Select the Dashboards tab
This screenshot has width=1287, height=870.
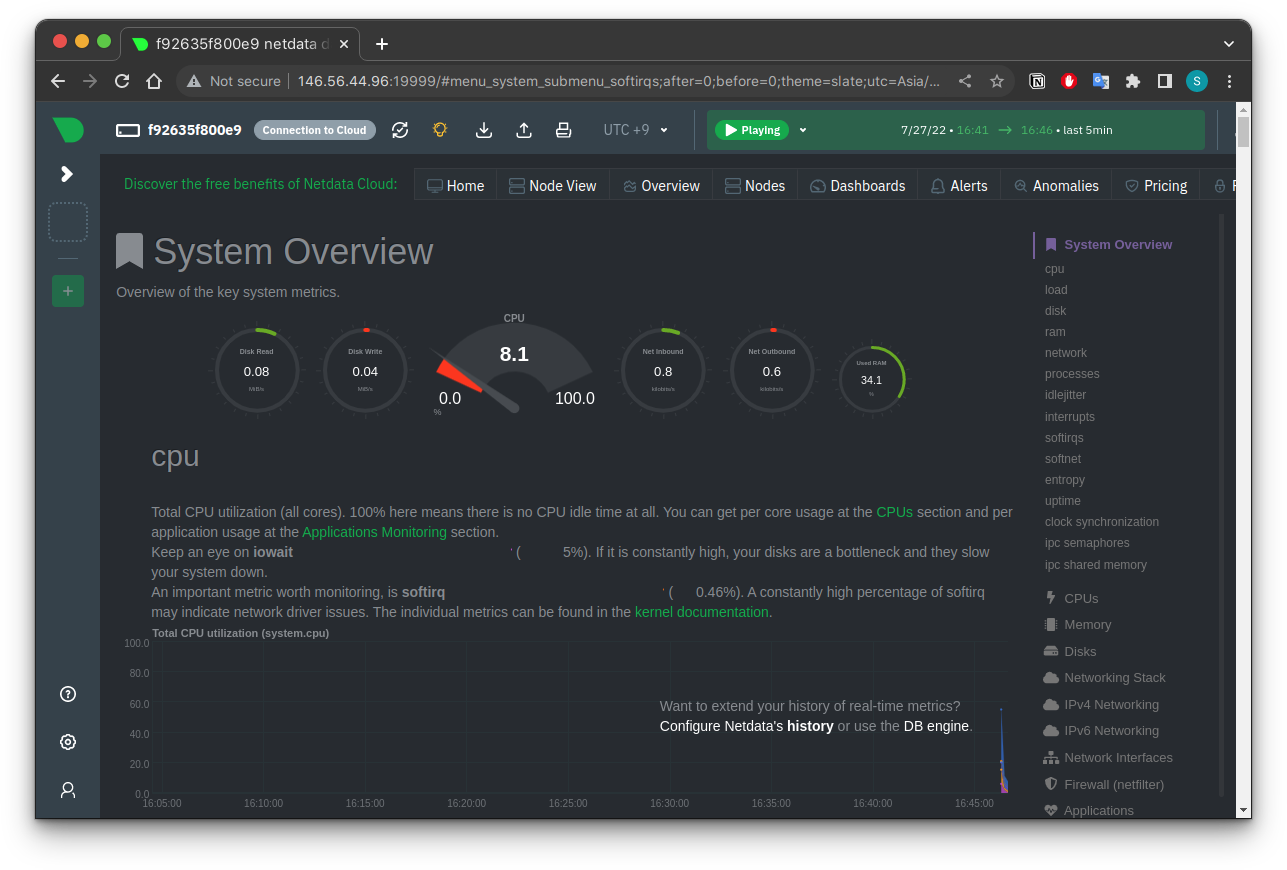tap(858, 186)
